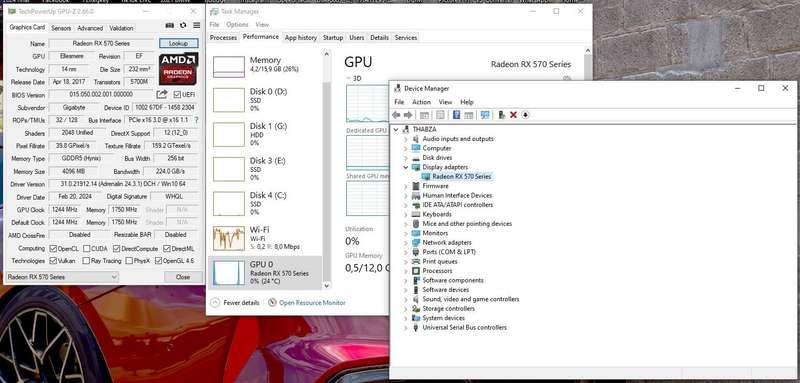Click red X Uninstall device icon
The image size is (800, 383).
513,115
